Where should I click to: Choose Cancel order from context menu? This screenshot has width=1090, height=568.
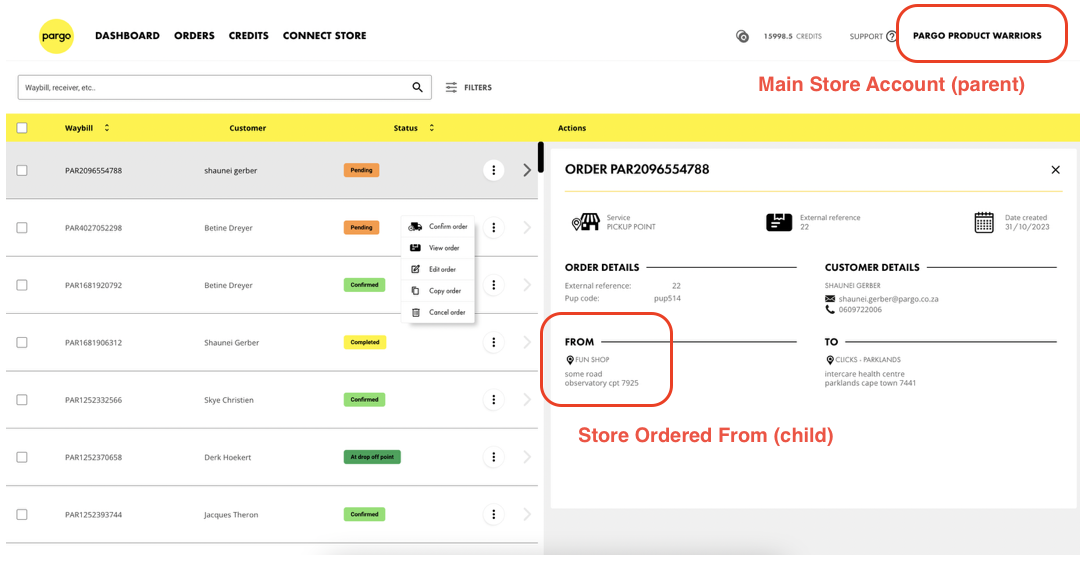pos(438,312)
